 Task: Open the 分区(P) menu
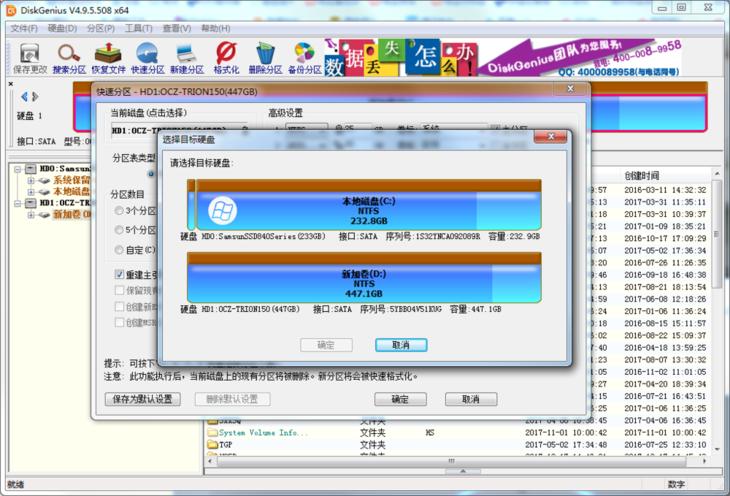coord(101,28)
